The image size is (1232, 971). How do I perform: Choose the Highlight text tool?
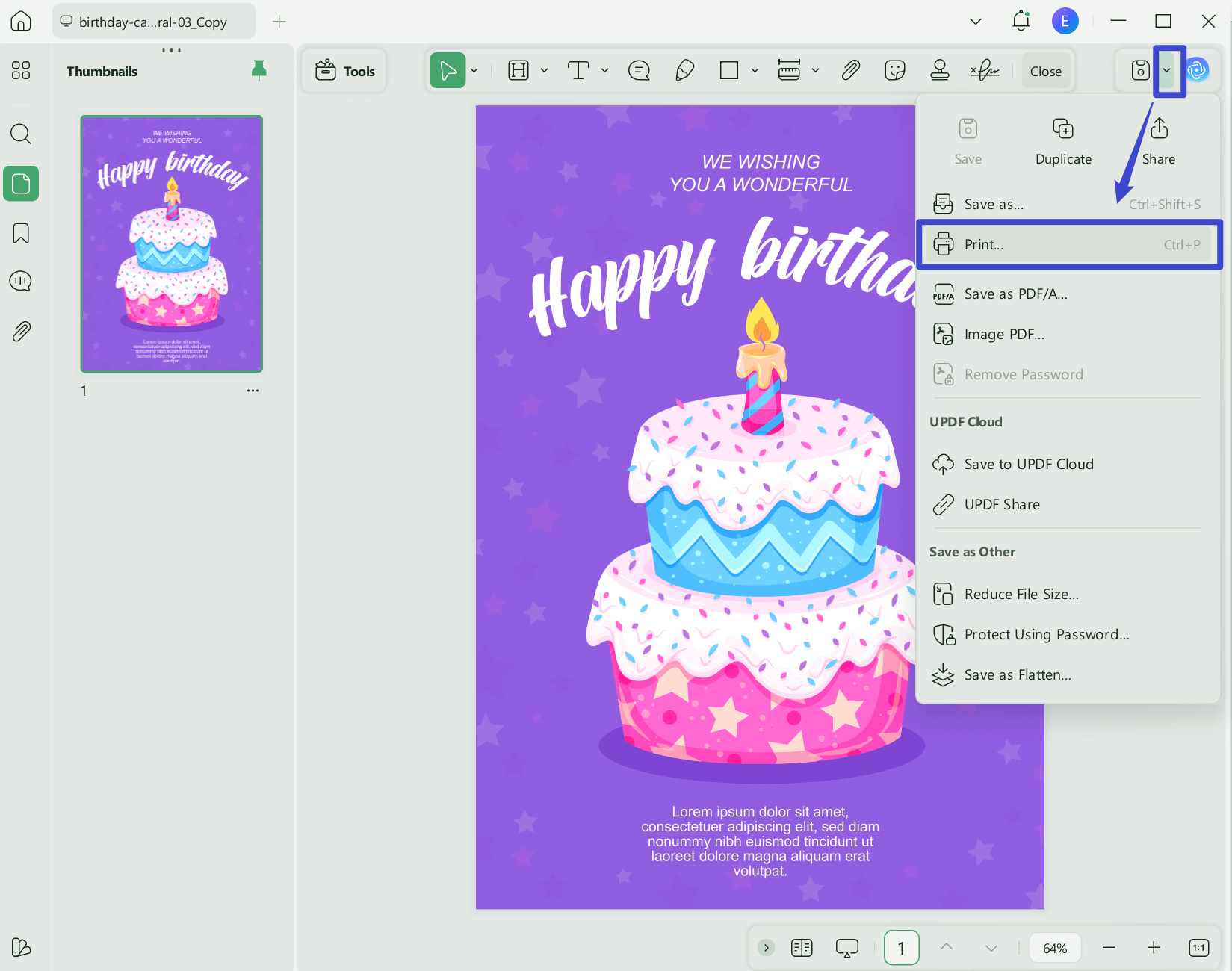pyautogui.click(x=519, y=71)
